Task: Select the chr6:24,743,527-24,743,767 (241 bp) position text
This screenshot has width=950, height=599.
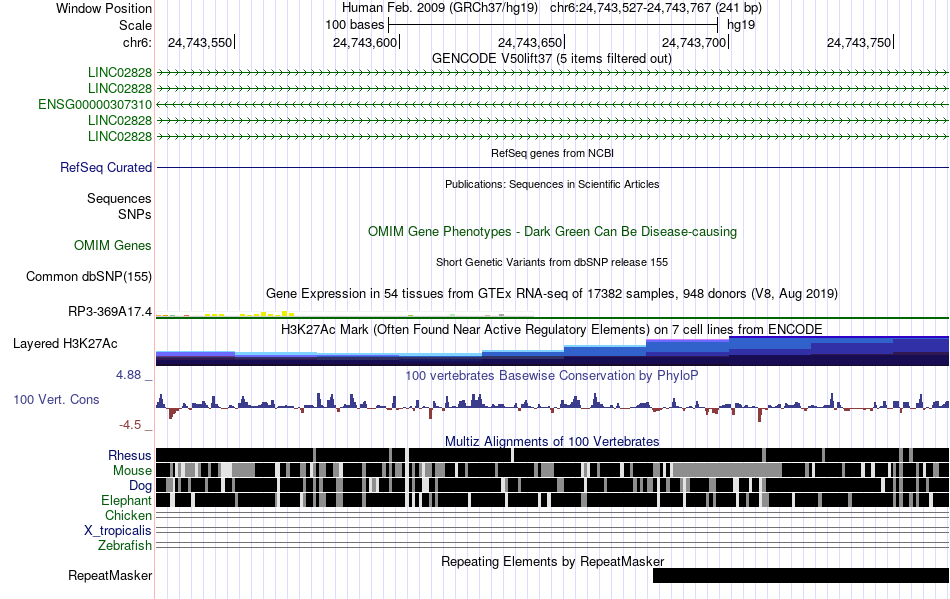Action: click(656, 8)
